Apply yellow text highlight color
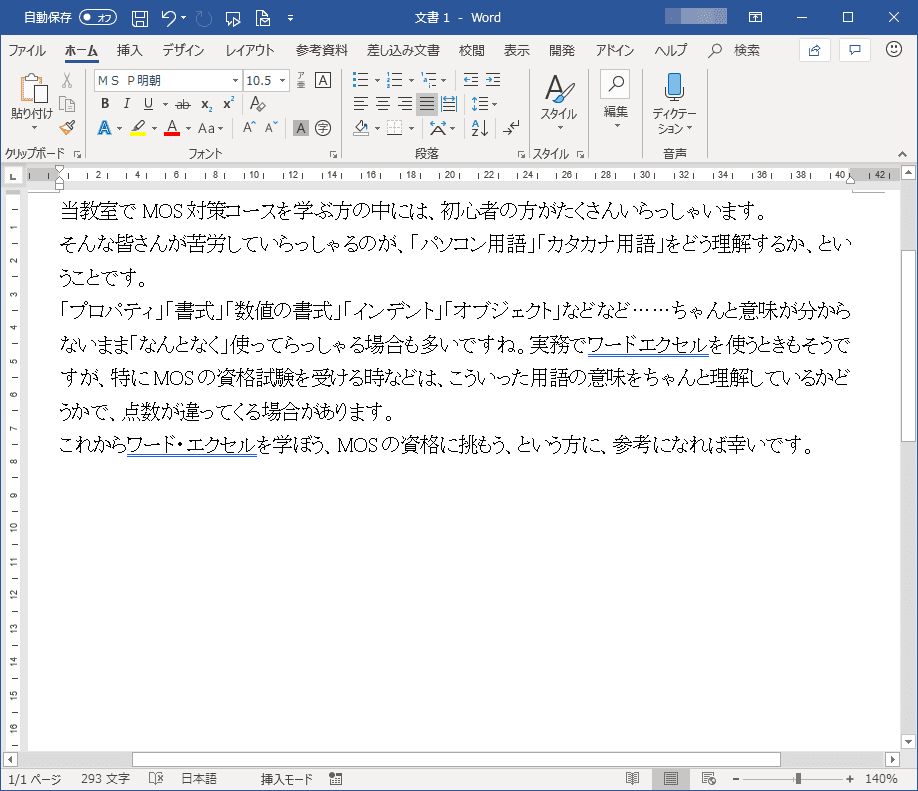This screenshot has height=791, width=918. (x=138, y=128)
